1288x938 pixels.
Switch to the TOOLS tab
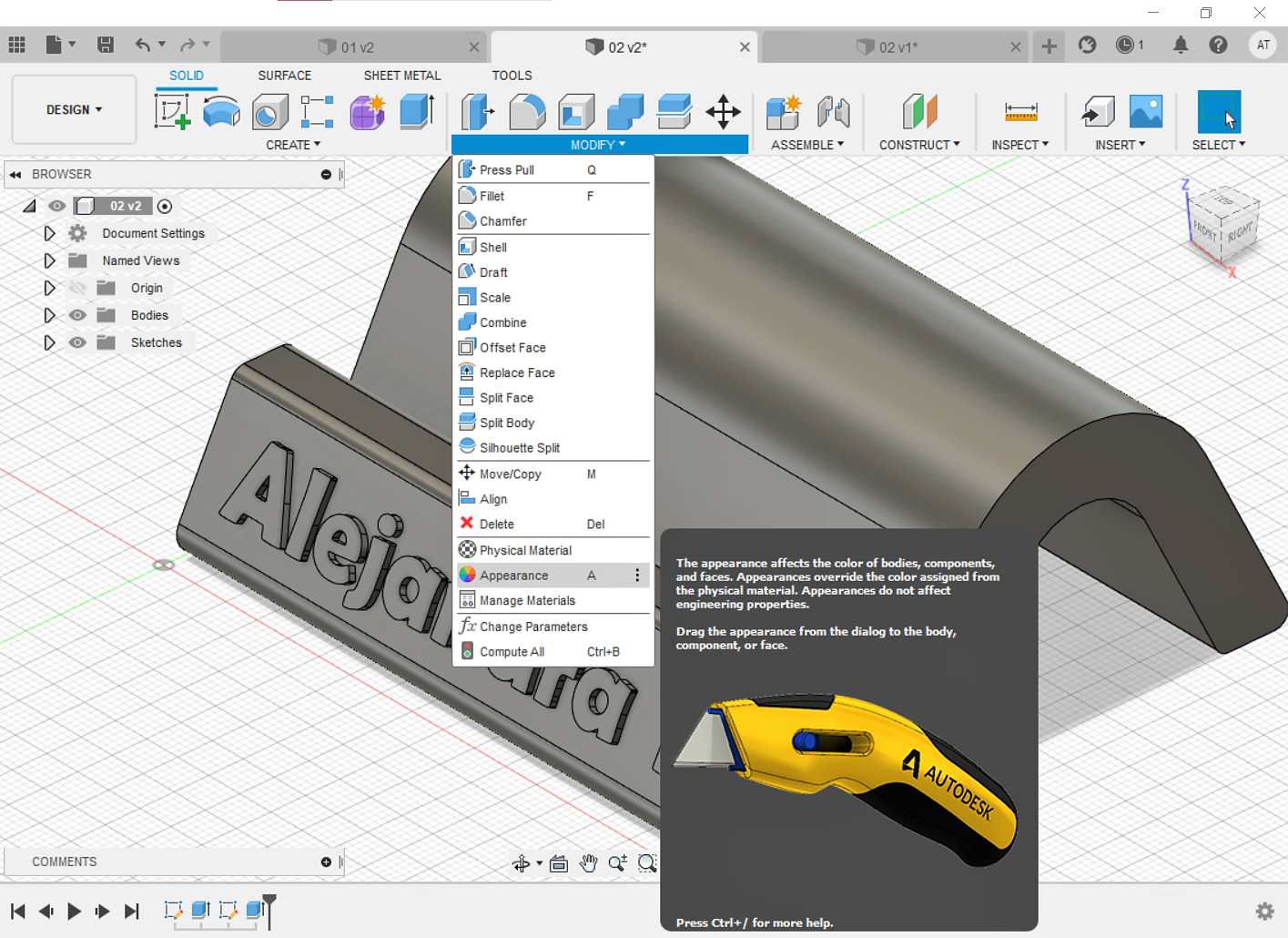point(512,76)
